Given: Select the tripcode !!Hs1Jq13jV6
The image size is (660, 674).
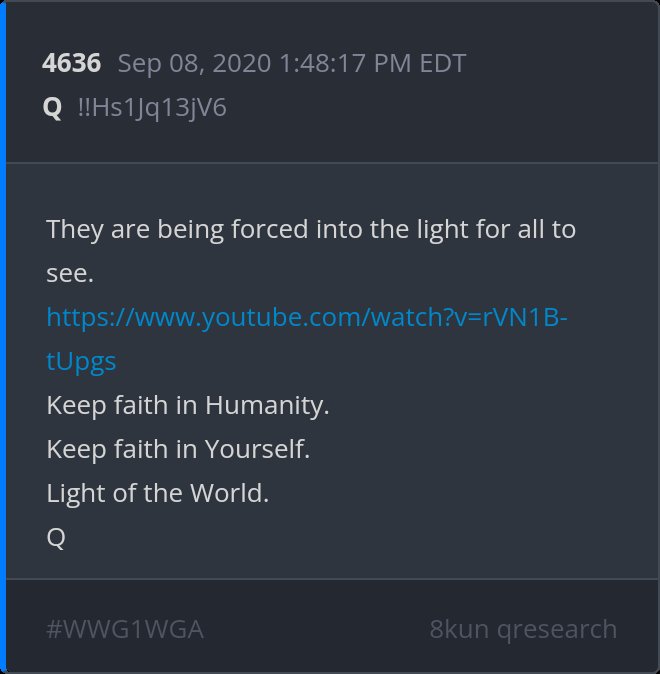Looking at the screenshot, I should pos(152,108).
